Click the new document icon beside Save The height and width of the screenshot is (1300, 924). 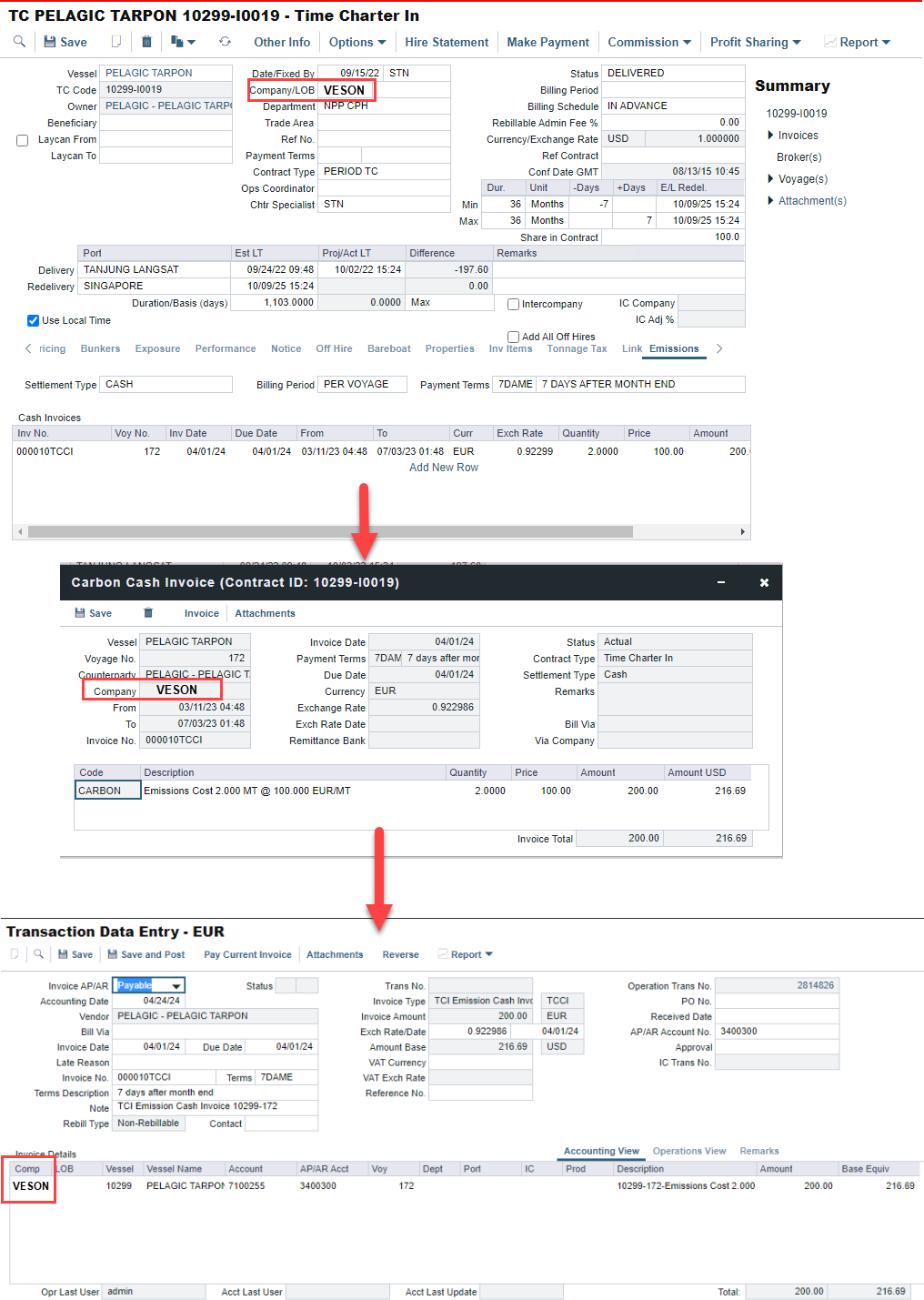pos(115,42)
